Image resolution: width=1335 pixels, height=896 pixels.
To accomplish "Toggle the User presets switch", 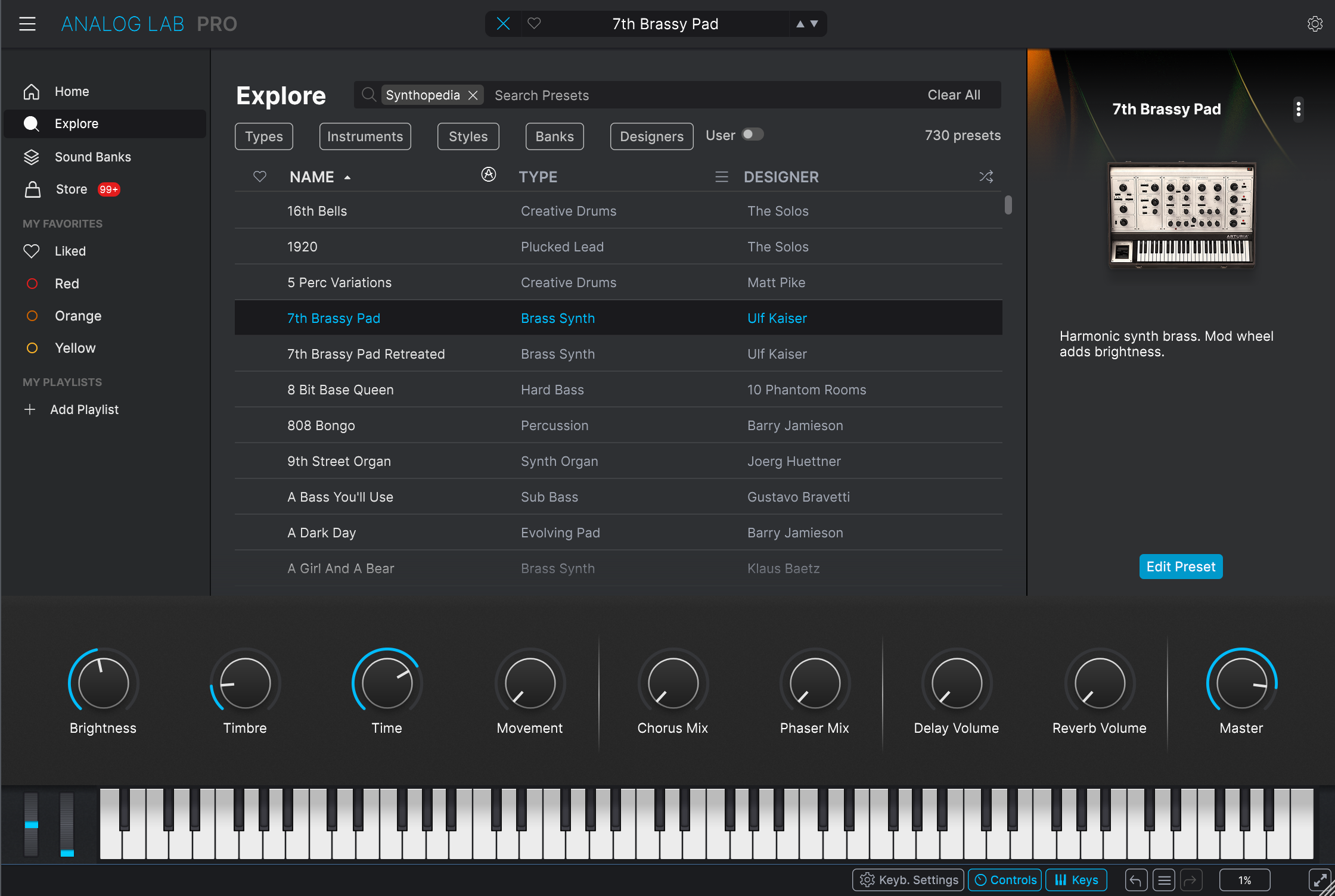I will coord(752,135).
